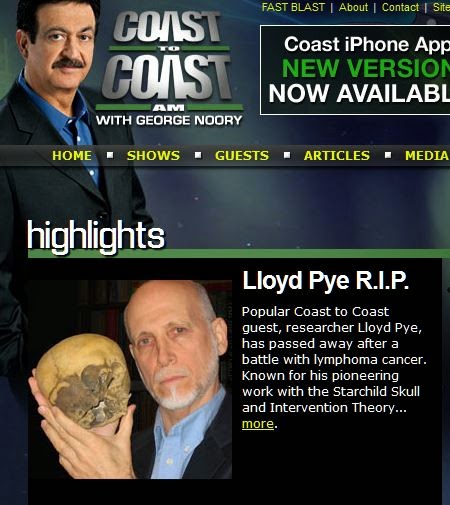Follow the 'more' link after article summary

[258, 424]
